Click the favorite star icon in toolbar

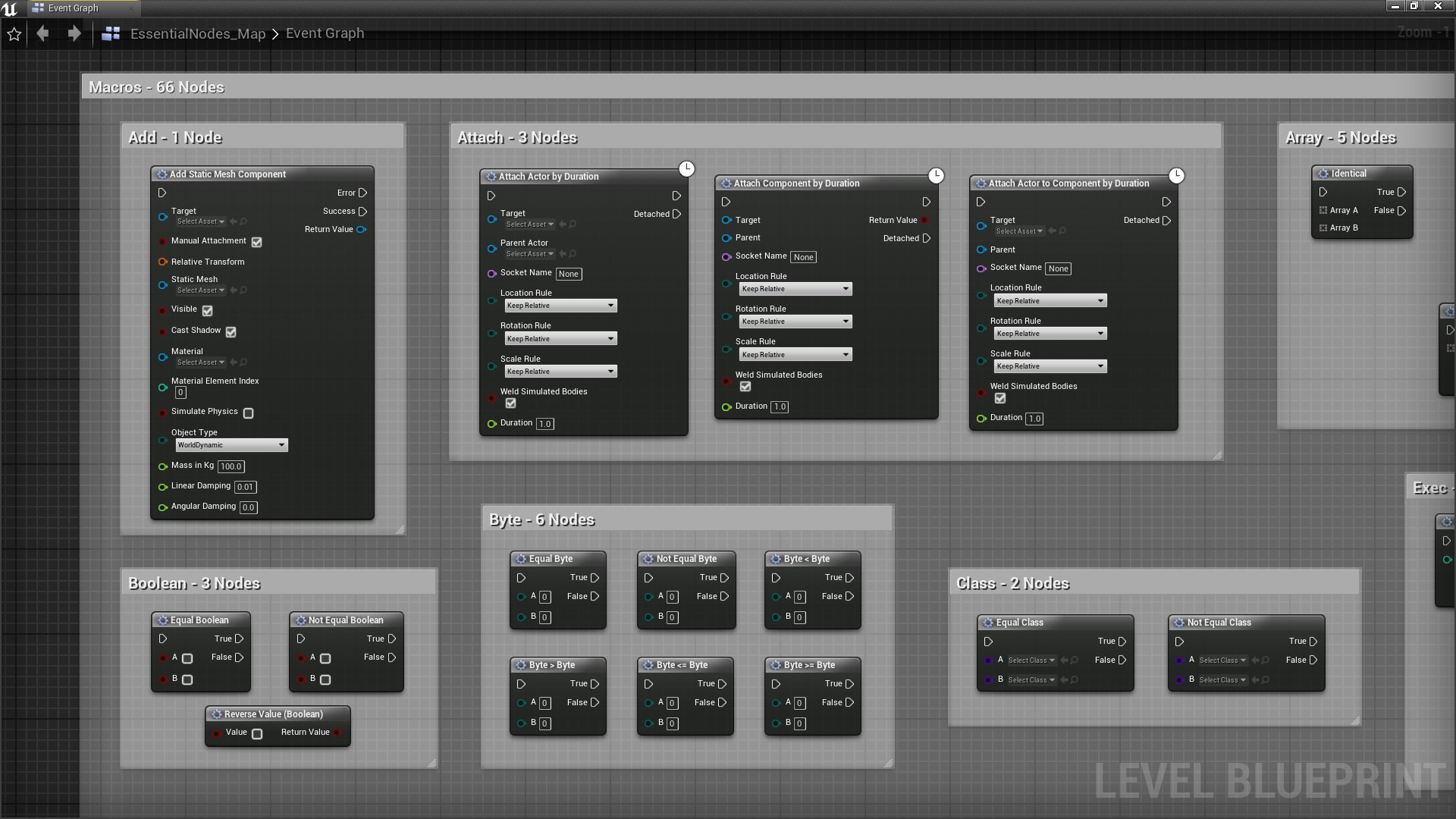point(14,34)
